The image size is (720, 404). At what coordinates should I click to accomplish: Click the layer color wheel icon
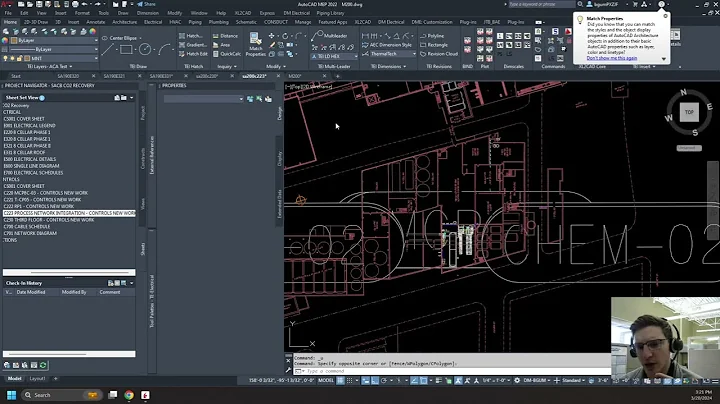point(93,31)
